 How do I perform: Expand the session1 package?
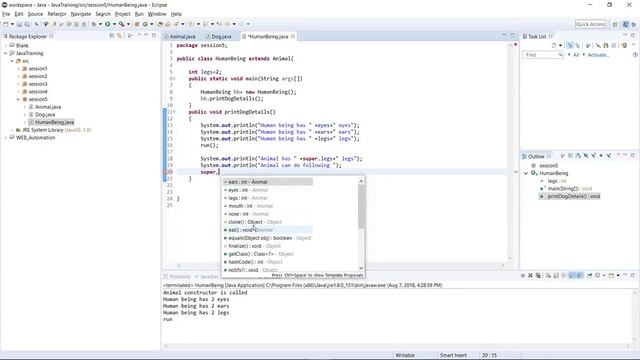pyautogui.click(x=18, y=69)
